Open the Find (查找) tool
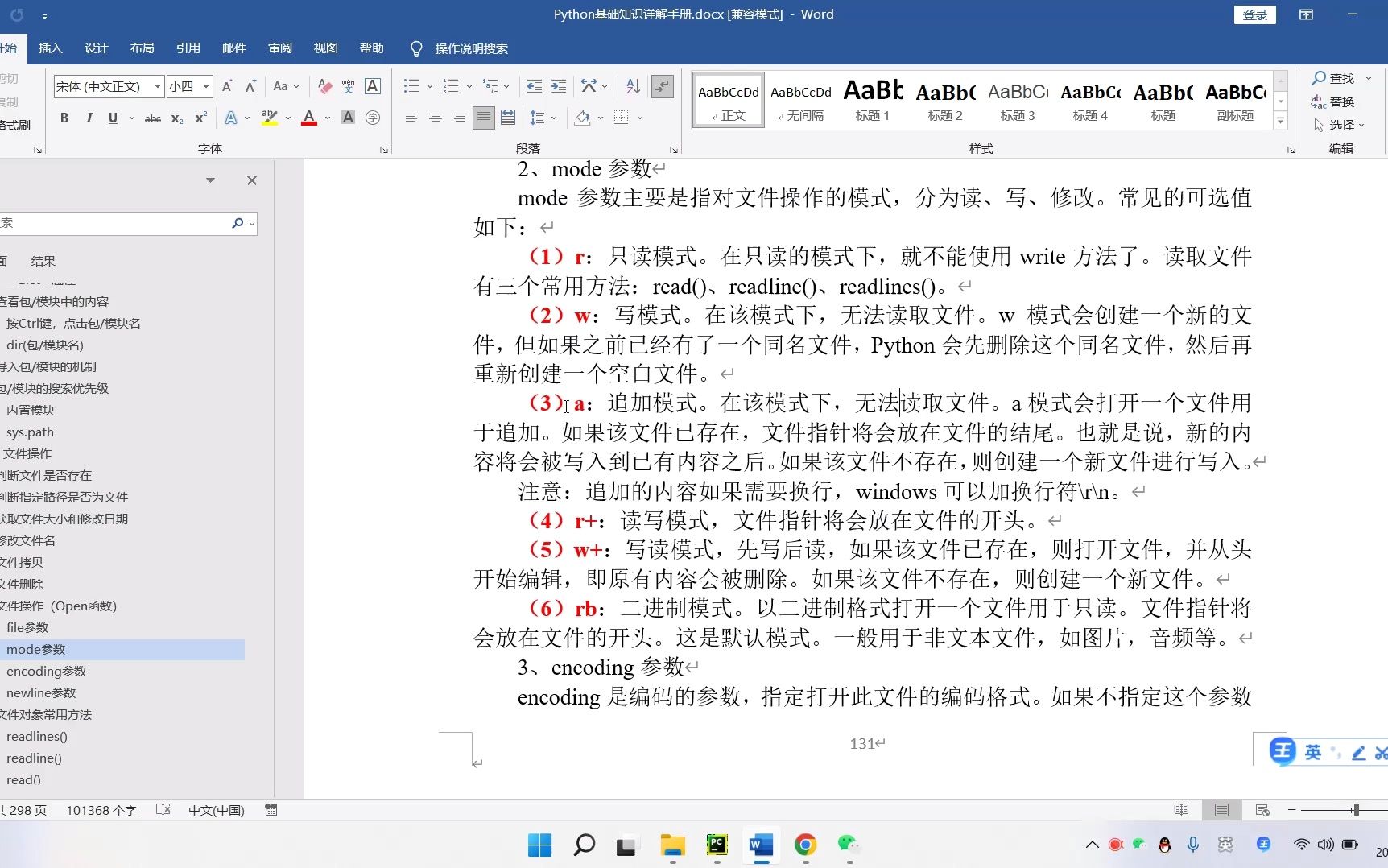 pos(1339,78)
